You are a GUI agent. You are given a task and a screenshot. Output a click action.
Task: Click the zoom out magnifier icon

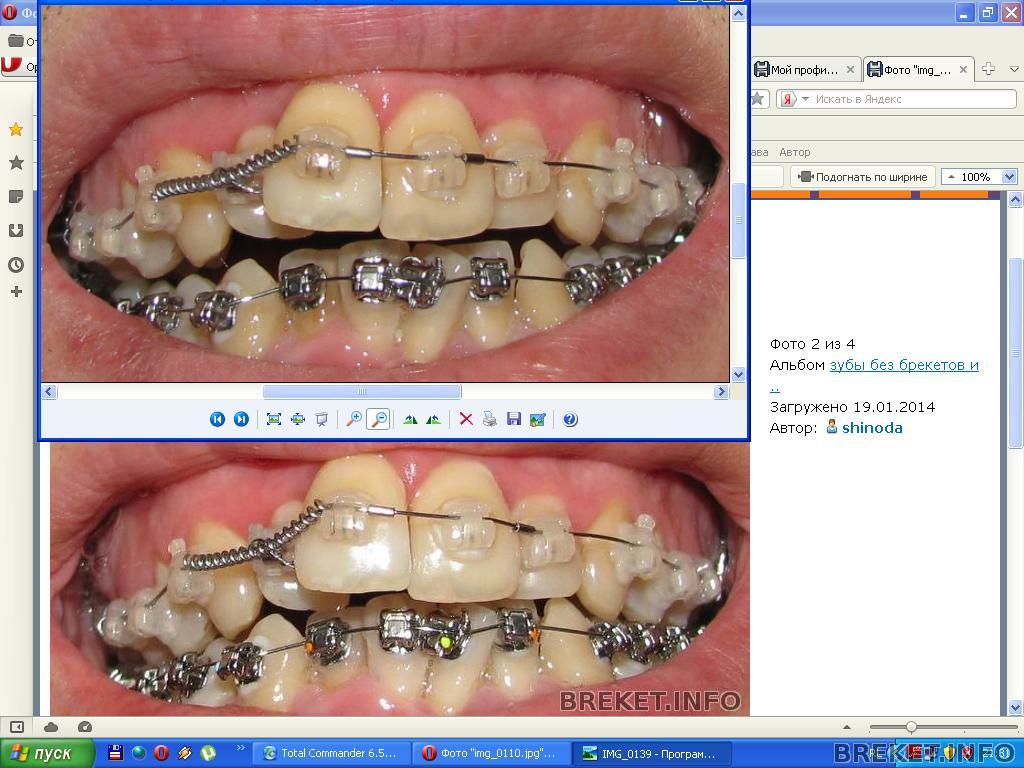pos(378,419)
